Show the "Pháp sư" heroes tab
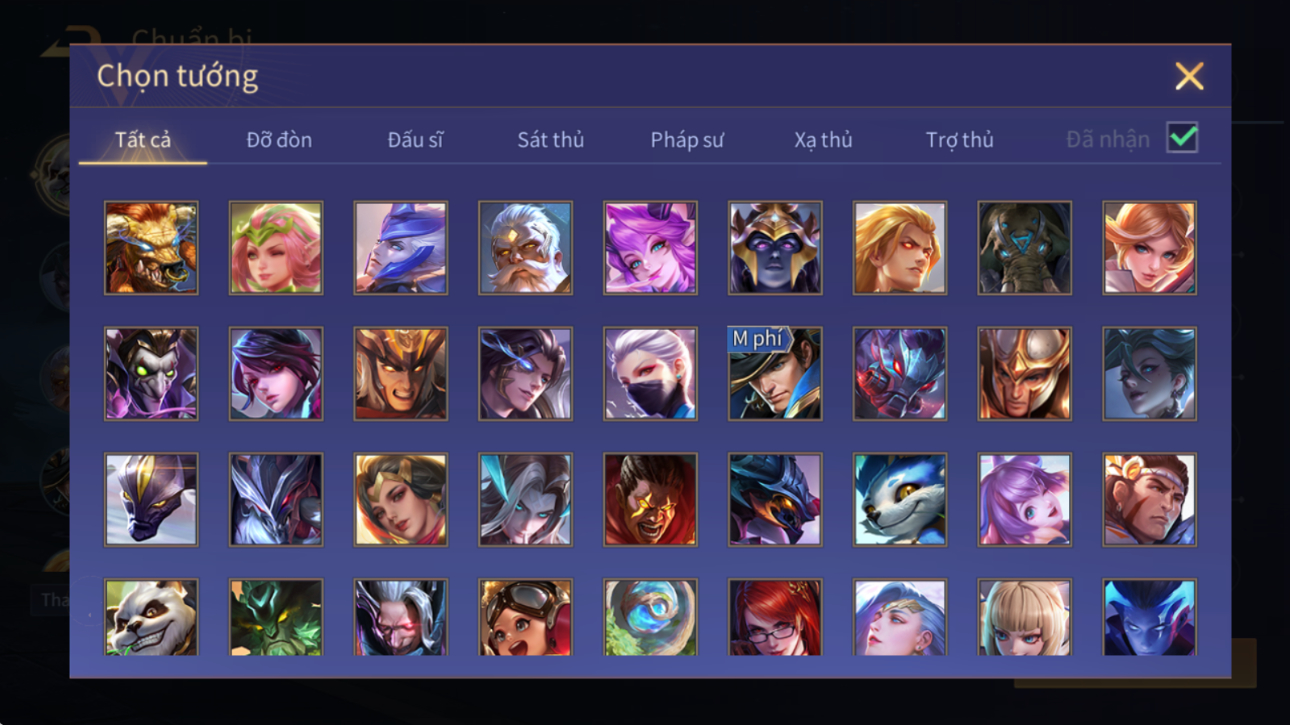This screenshot has width=1290, height=725. [686, 140]
